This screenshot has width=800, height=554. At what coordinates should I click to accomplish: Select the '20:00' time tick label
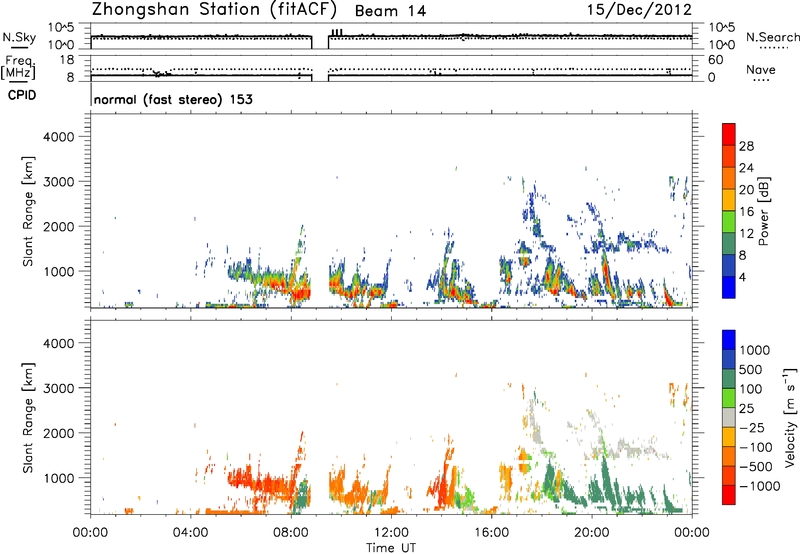591,533
